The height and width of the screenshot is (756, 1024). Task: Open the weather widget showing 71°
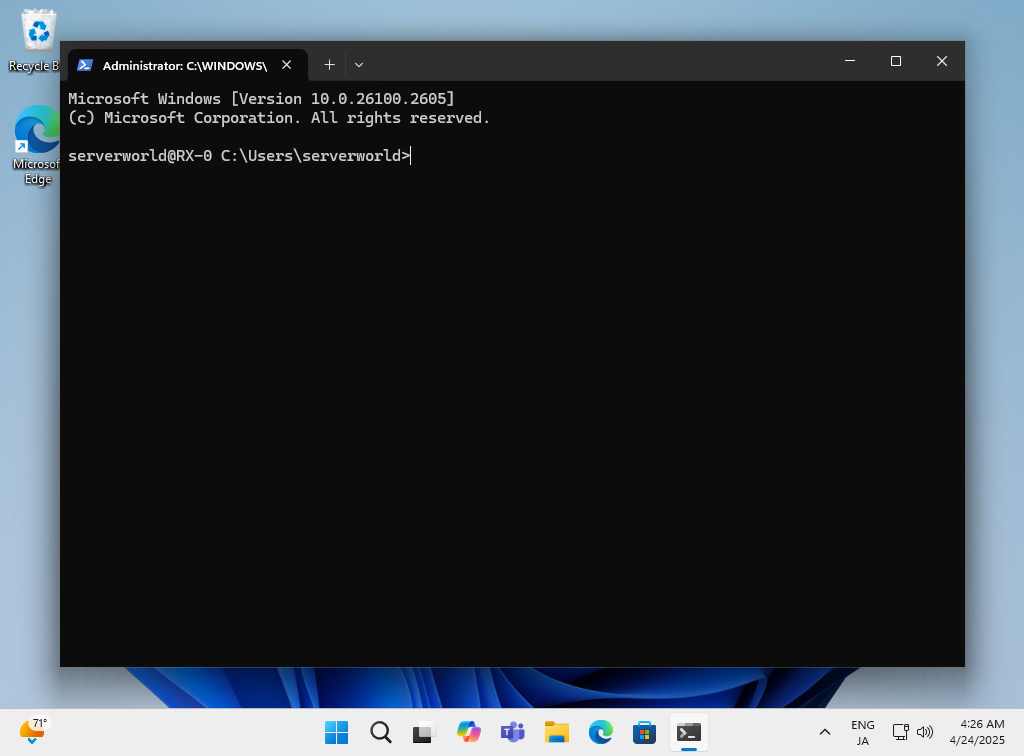[33, 730]
